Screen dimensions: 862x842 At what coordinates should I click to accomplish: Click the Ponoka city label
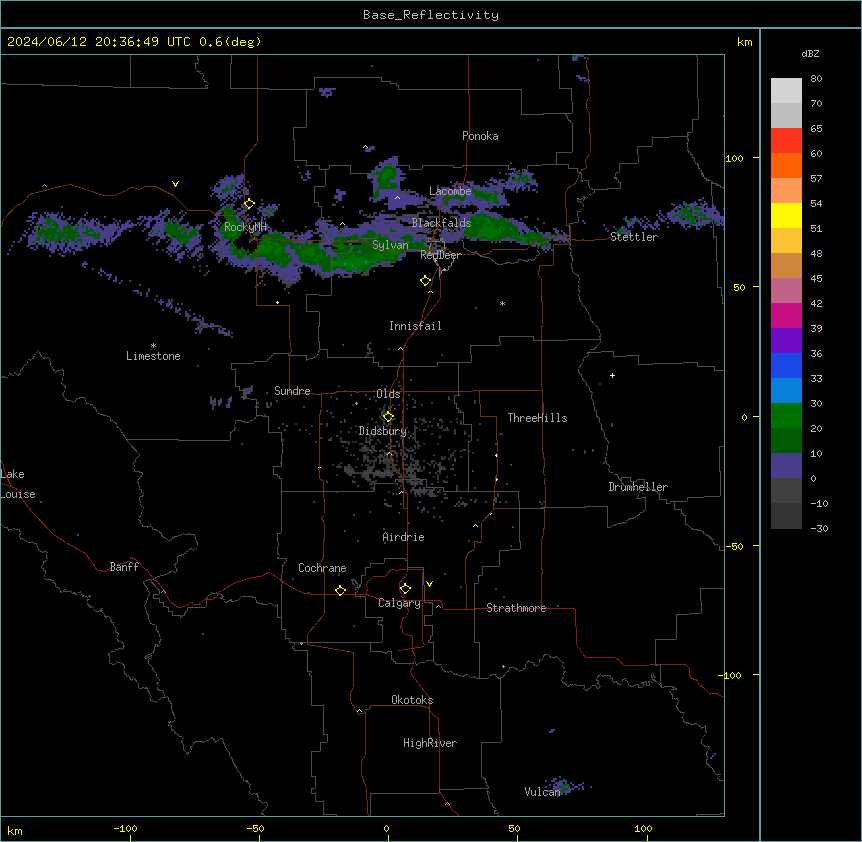pyautogui.click(x=480, y=136)
